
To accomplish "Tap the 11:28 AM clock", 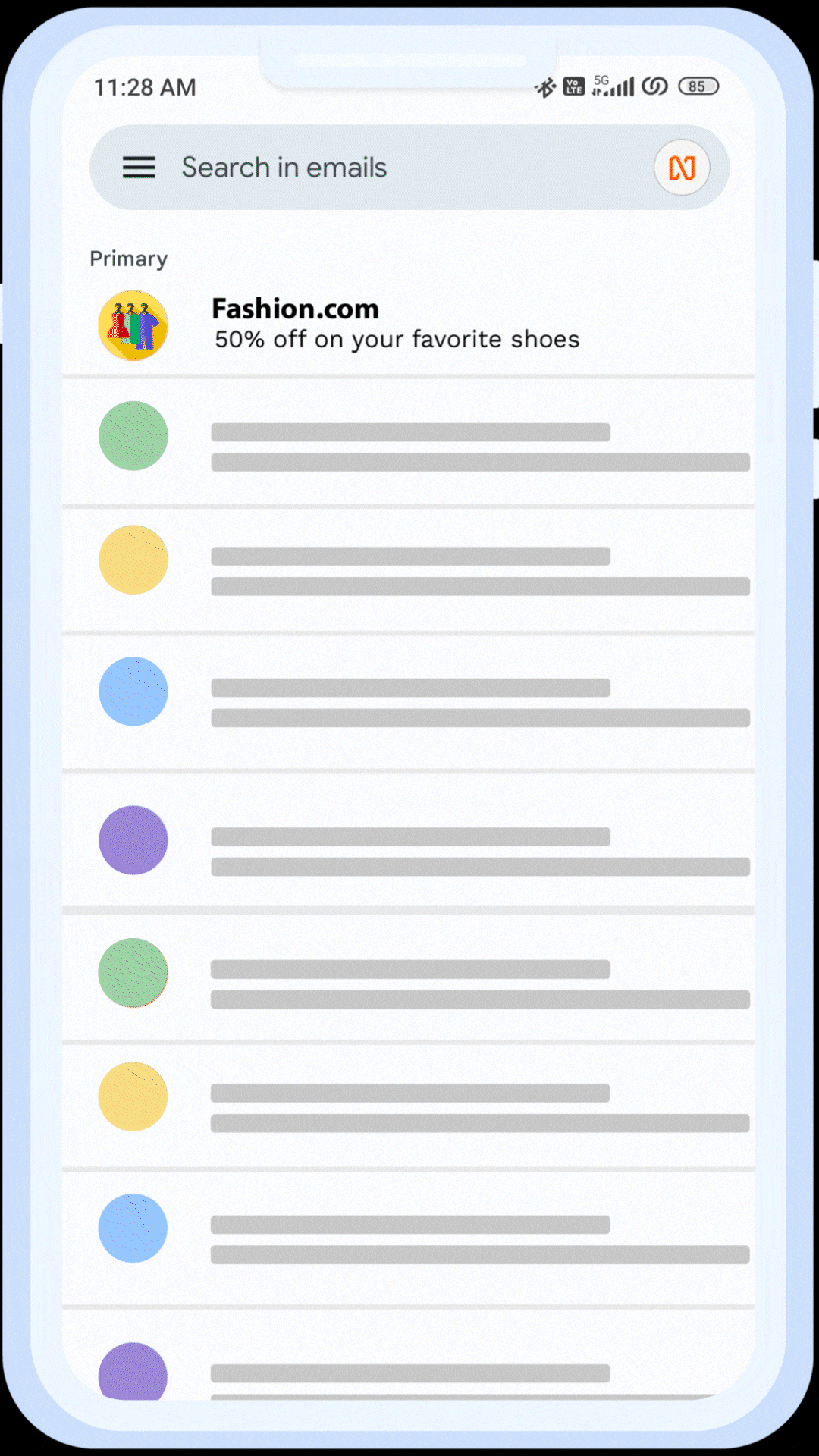I will coord(145,88).
